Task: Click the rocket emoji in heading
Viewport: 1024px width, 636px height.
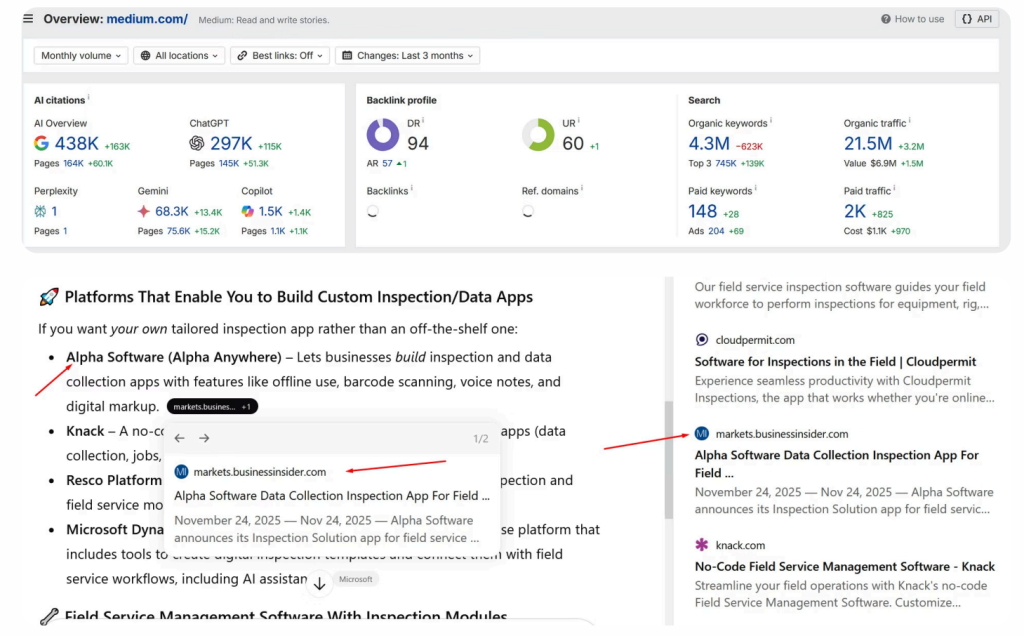Action: tap(48, 297)
